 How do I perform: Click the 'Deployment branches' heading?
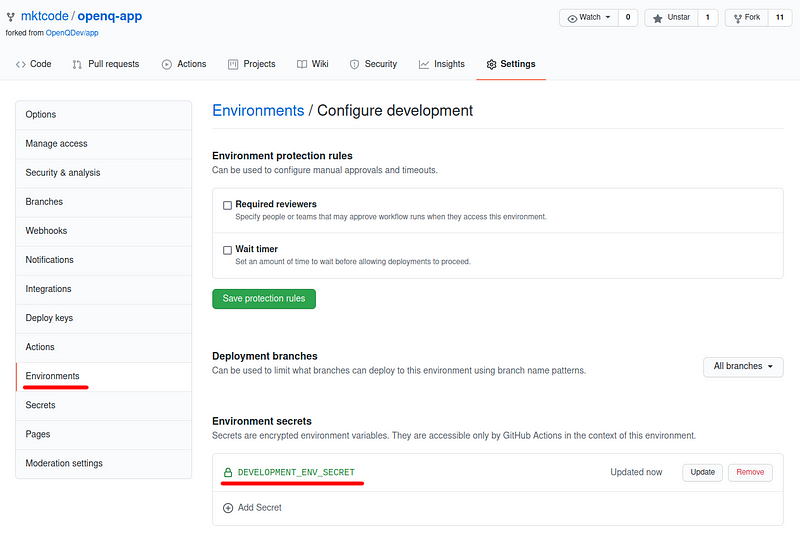tap(265, 356)
